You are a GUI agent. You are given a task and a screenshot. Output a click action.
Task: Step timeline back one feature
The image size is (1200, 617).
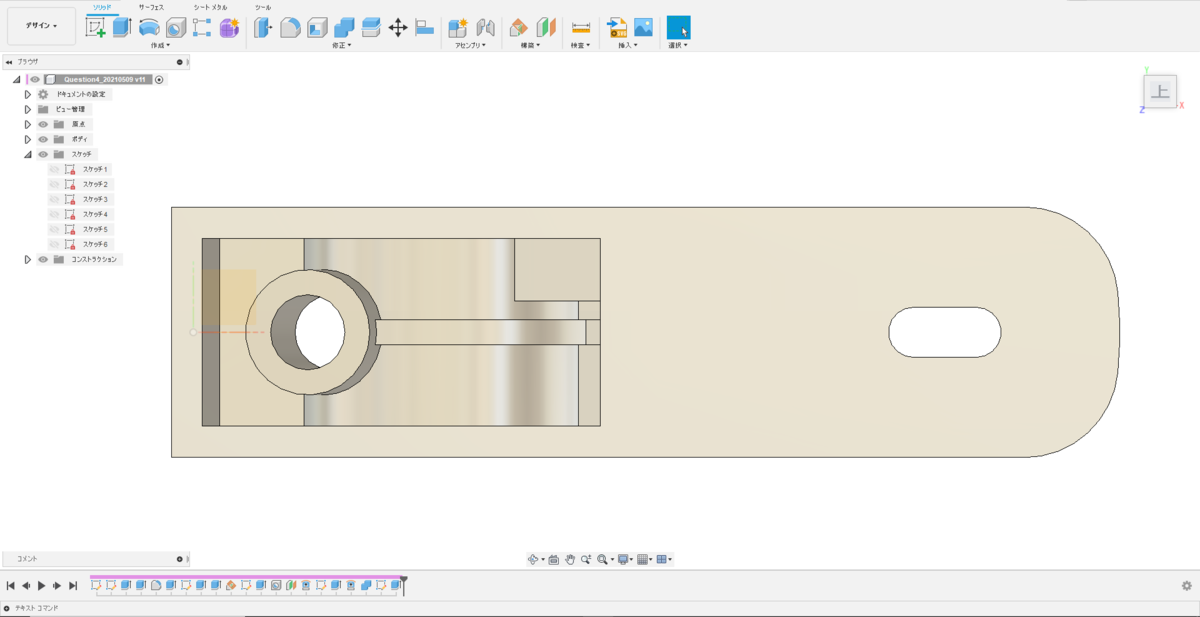[x=26, y=586]
